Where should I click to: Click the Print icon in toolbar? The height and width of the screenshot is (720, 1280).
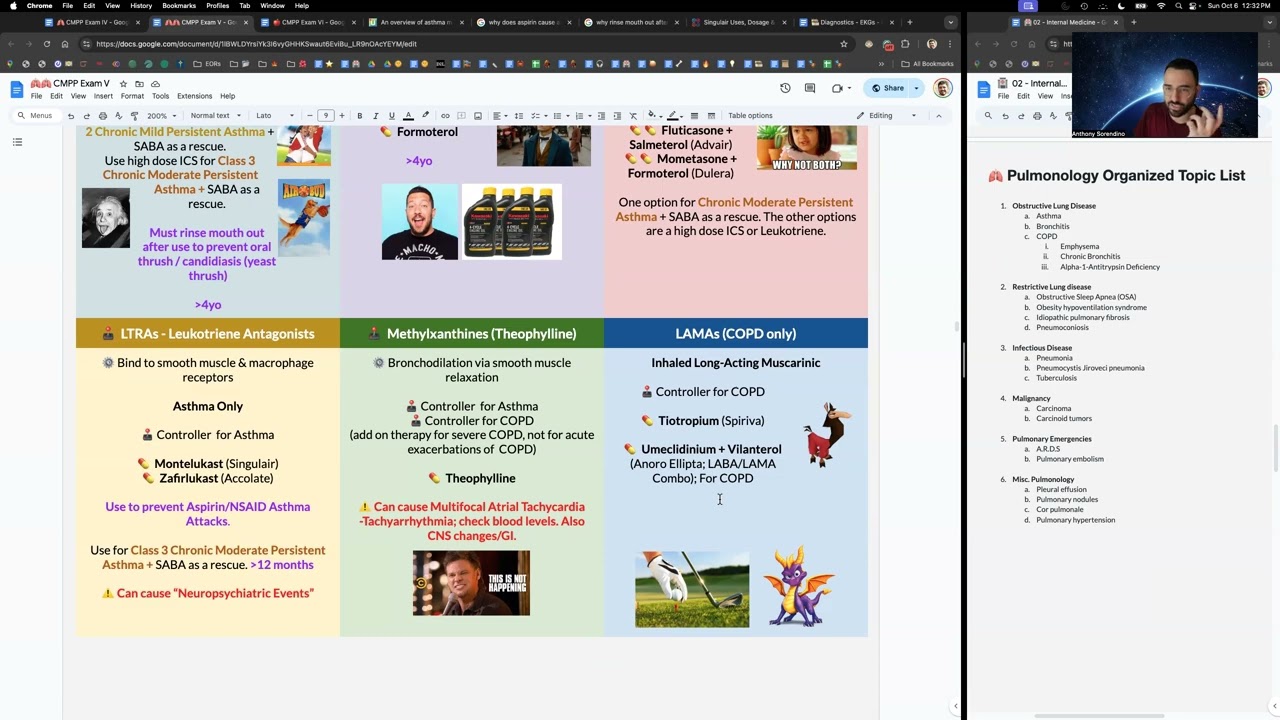[102, 116]
